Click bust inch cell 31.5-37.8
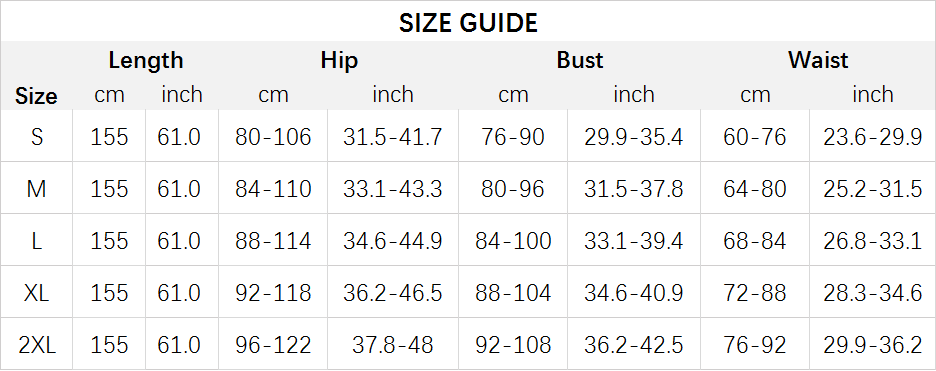 tap(633, 189)
